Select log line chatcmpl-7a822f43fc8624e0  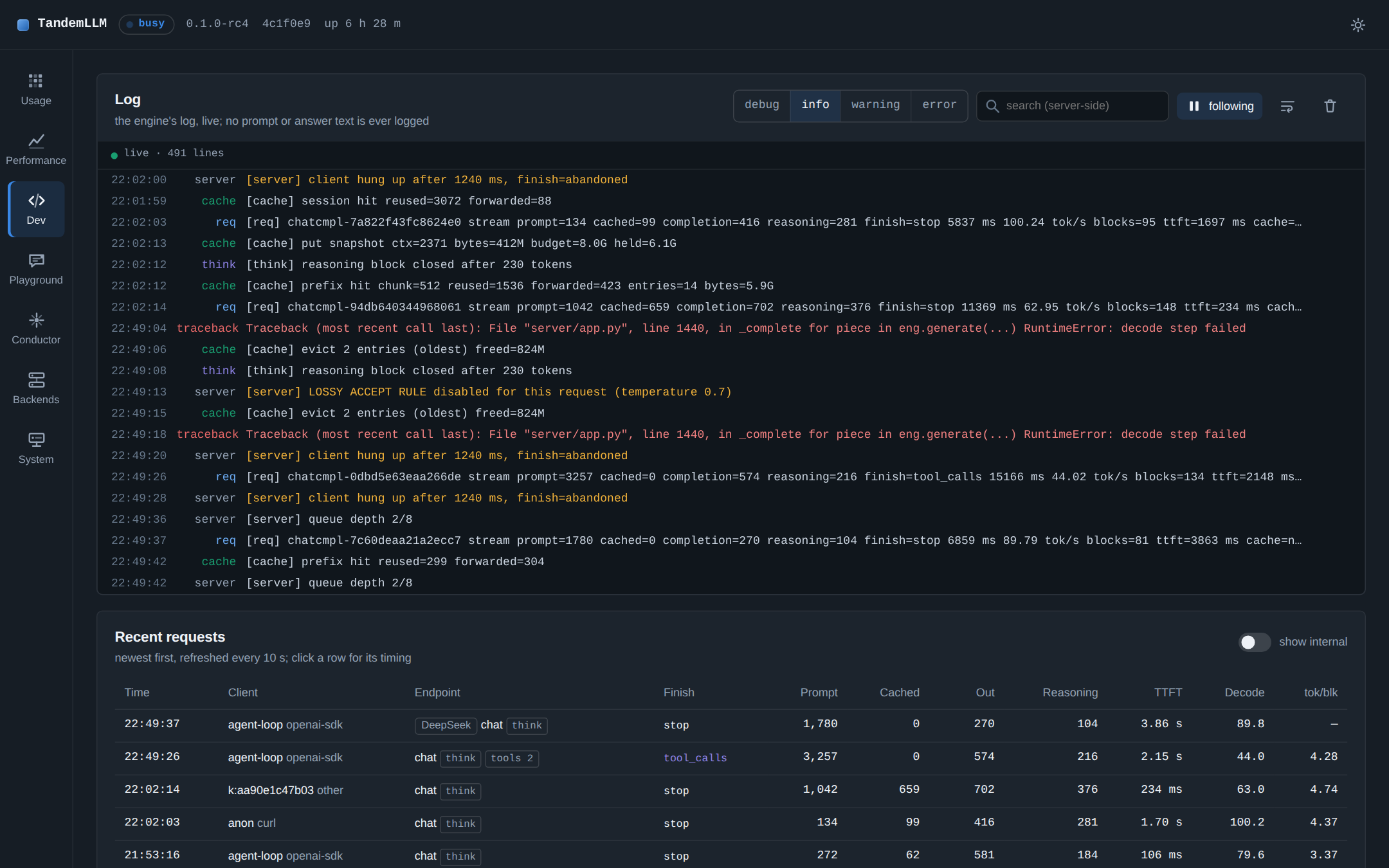tap(731, 222)
